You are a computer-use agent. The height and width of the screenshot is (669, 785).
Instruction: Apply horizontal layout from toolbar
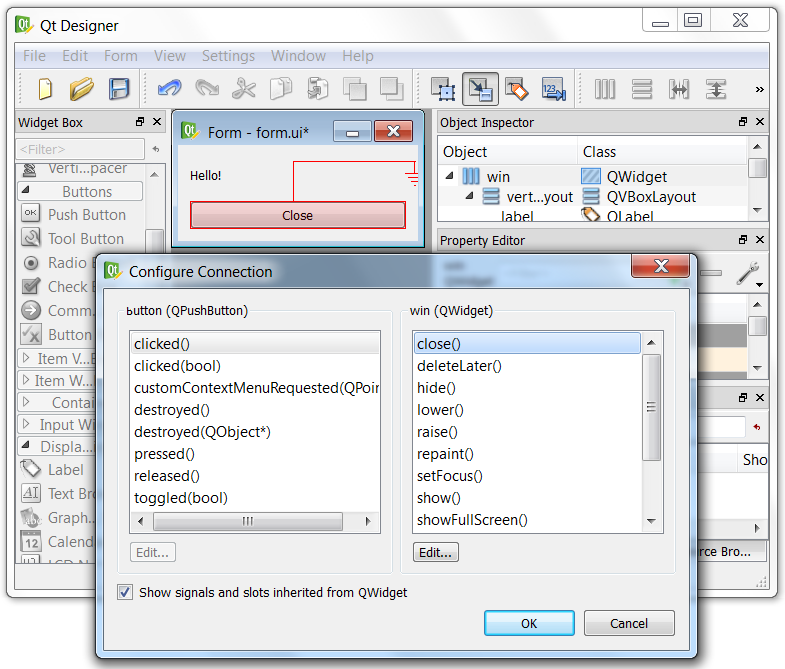(x=605, y=89)
